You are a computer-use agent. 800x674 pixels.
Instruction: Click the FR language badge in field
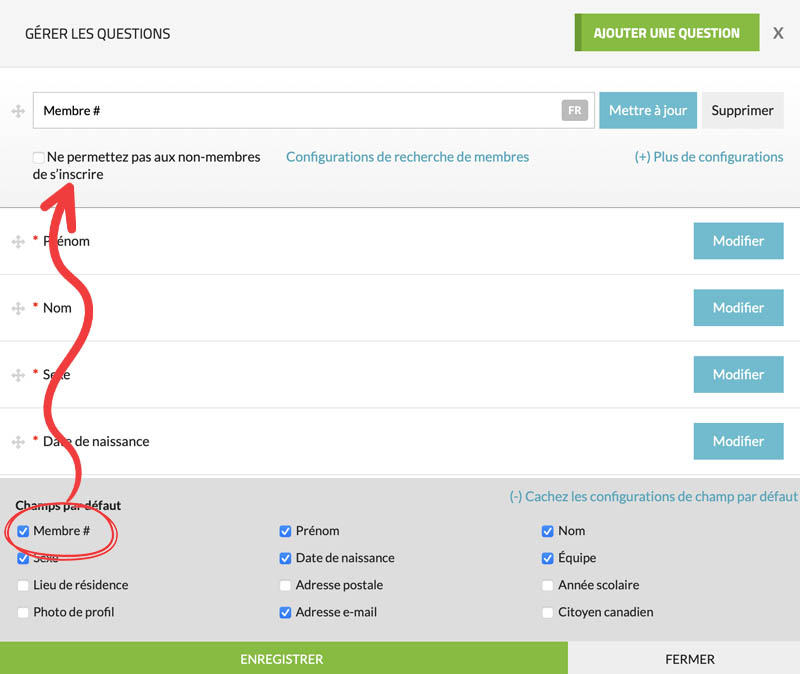pyautogui.click(x=574, y=111)
